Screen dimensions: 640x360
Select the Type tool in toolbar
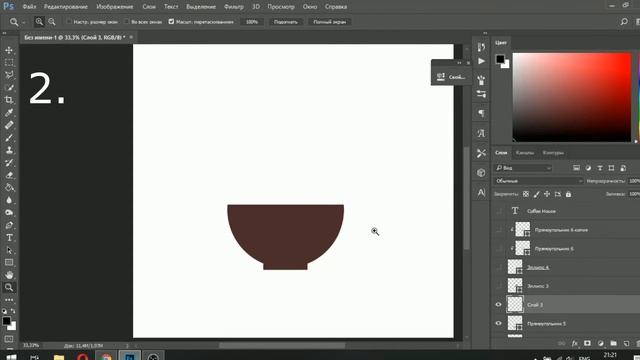click(9, 238)
